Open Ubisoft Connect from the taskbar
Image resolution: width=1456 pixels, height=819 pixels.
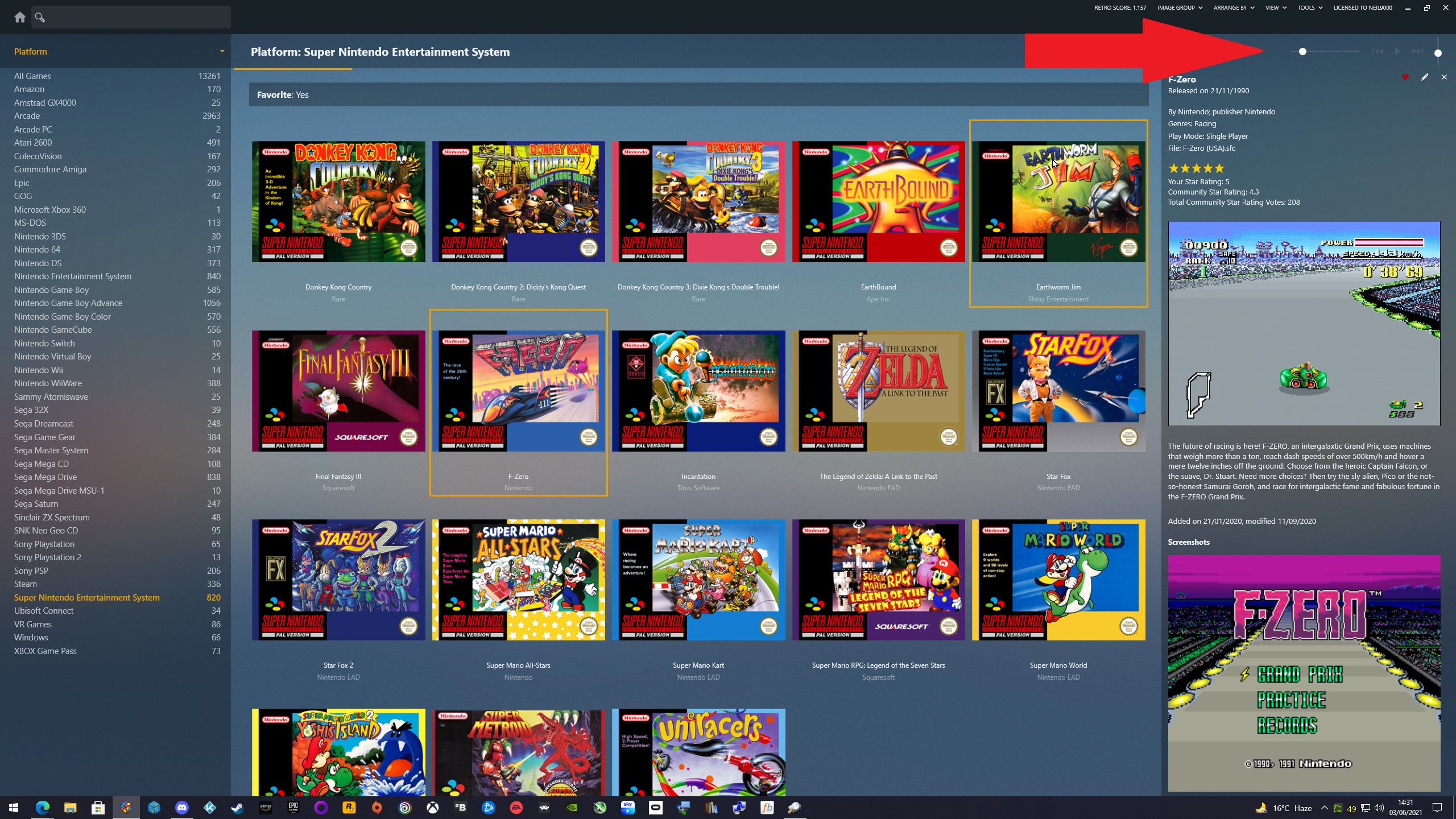(x=405, y=808)
